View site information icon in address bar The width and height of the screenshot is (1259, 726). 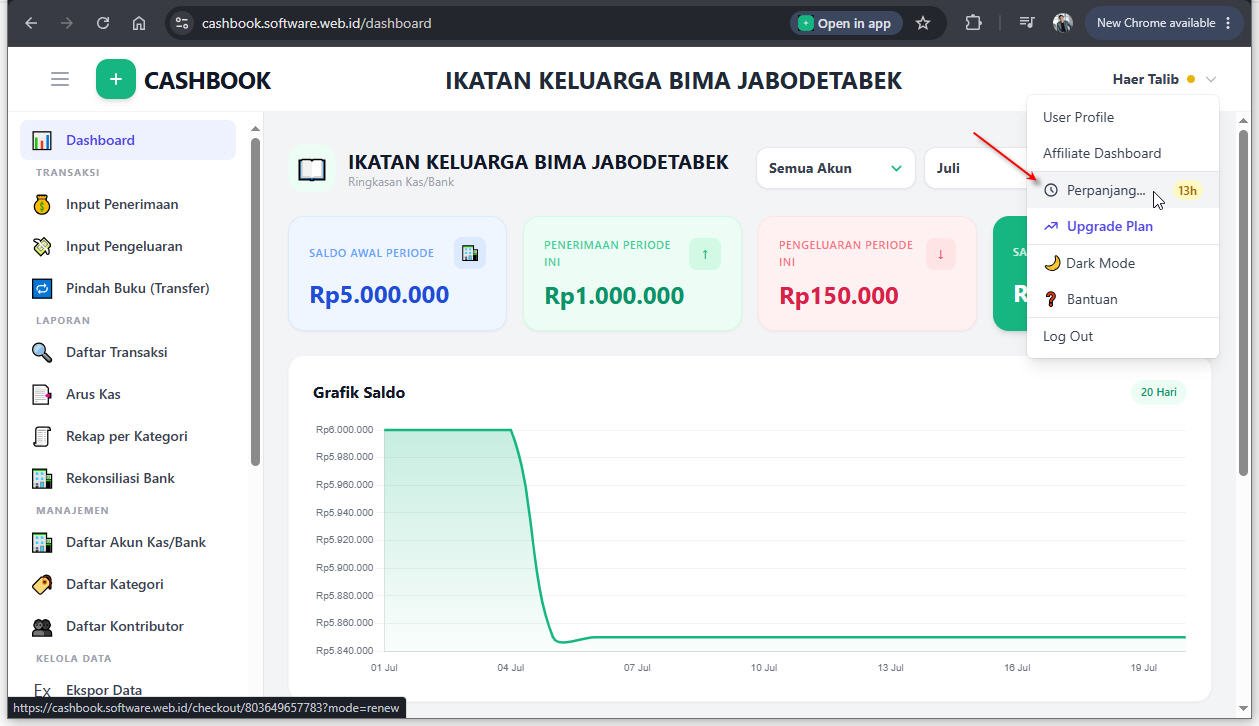182,23
